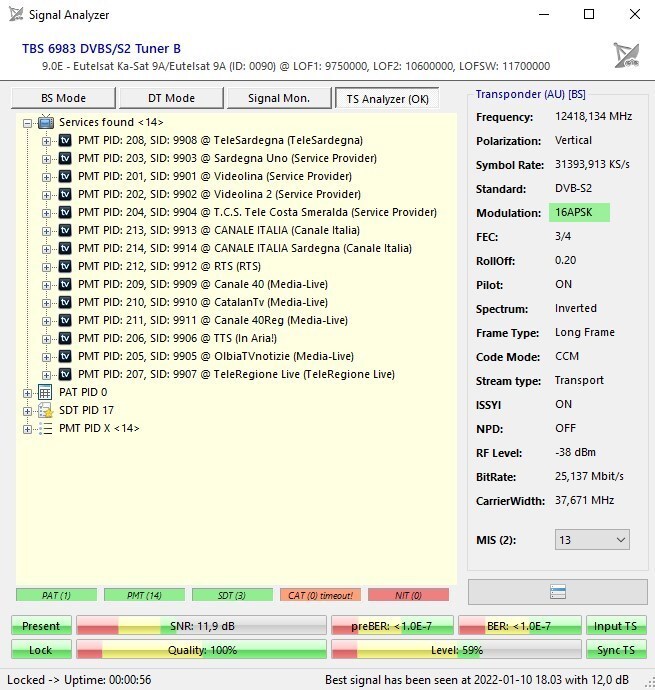Screen dimensions: 655x690
Task: Click the Sync TS button
Action: coord(616,650)
